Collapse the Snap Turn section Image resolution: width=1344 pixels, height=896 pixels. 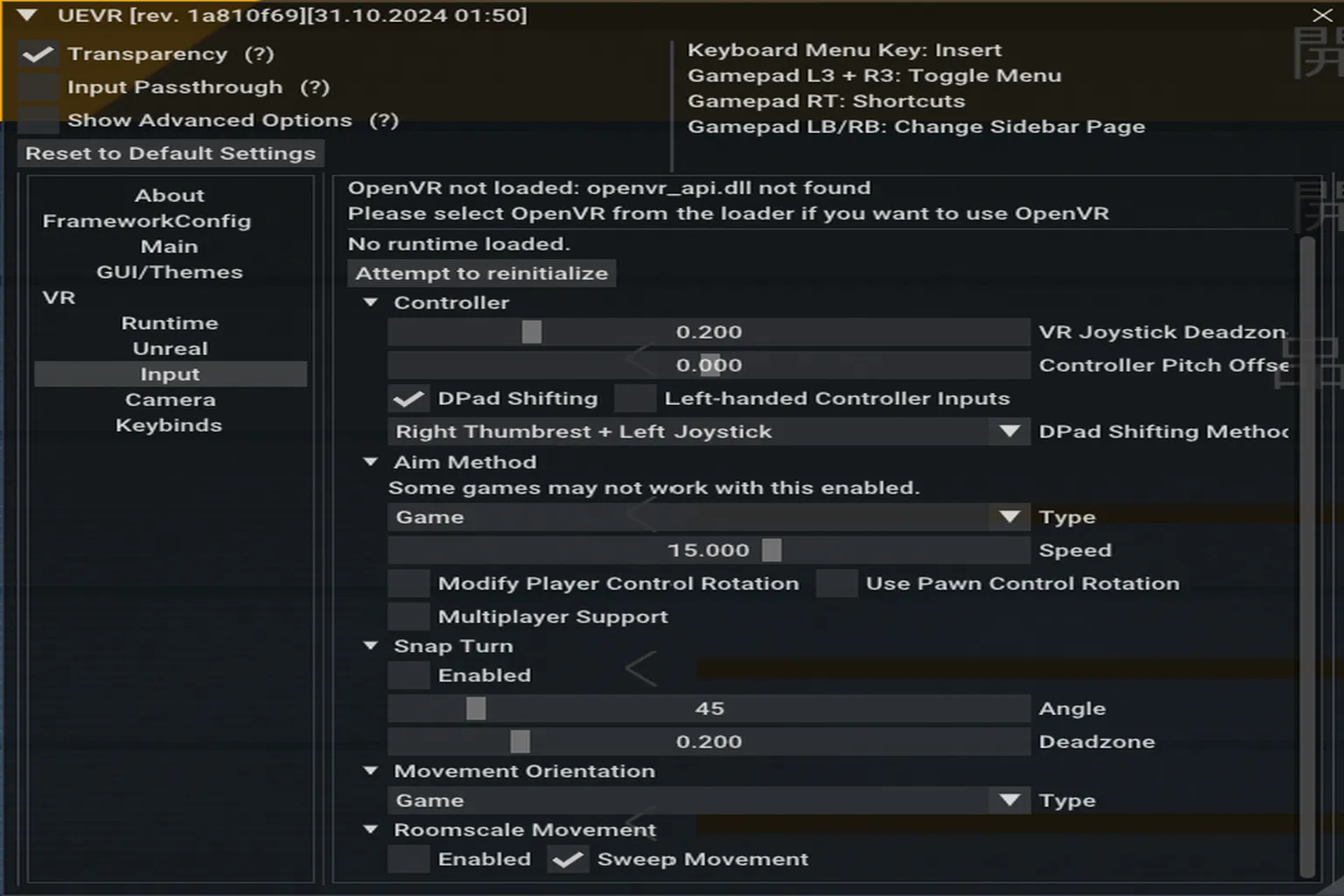pyautogui.click(x=371, y=647)
